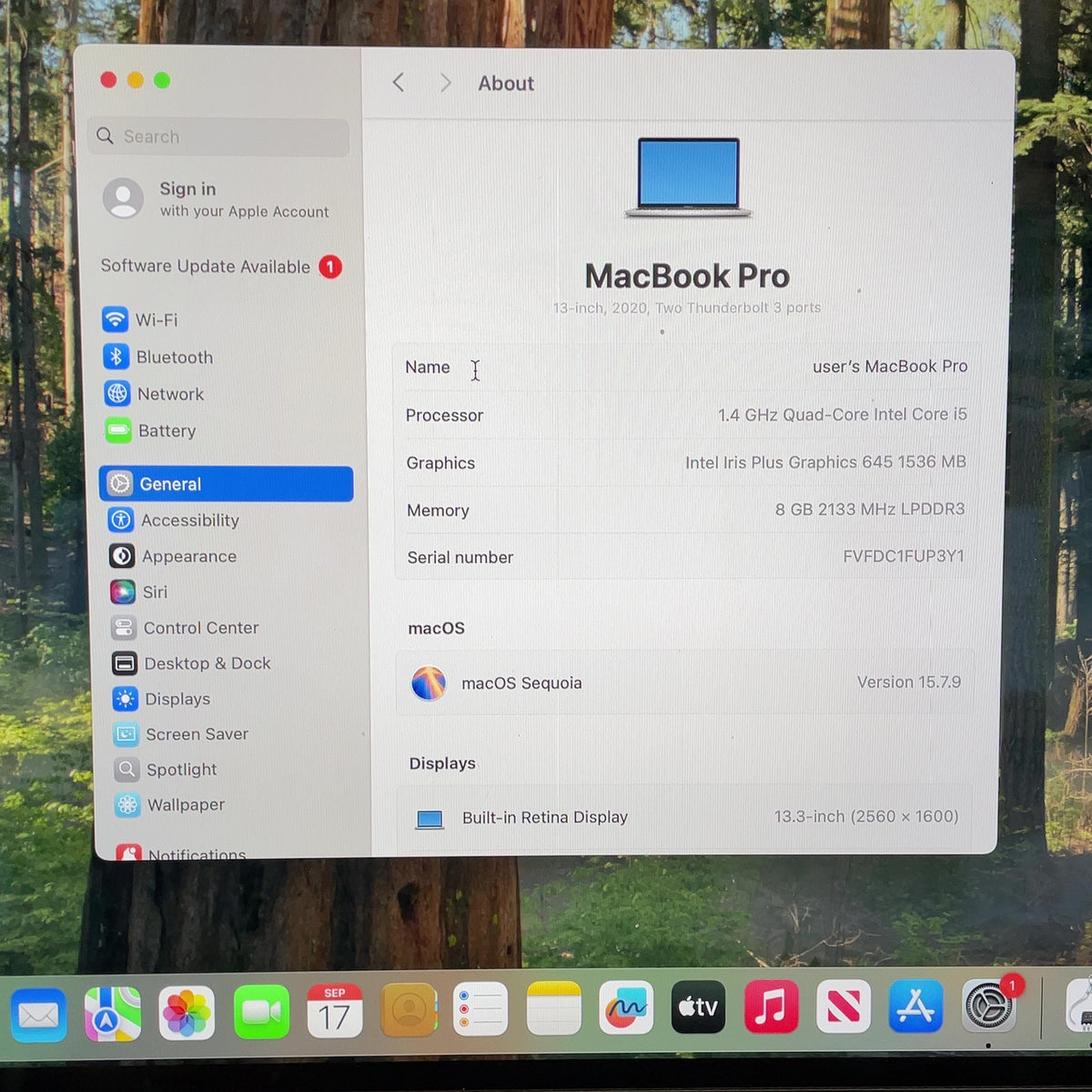Screen dimensions: 1092x1092
Task: Open Wallpaper settings
Action: [169, 804]
